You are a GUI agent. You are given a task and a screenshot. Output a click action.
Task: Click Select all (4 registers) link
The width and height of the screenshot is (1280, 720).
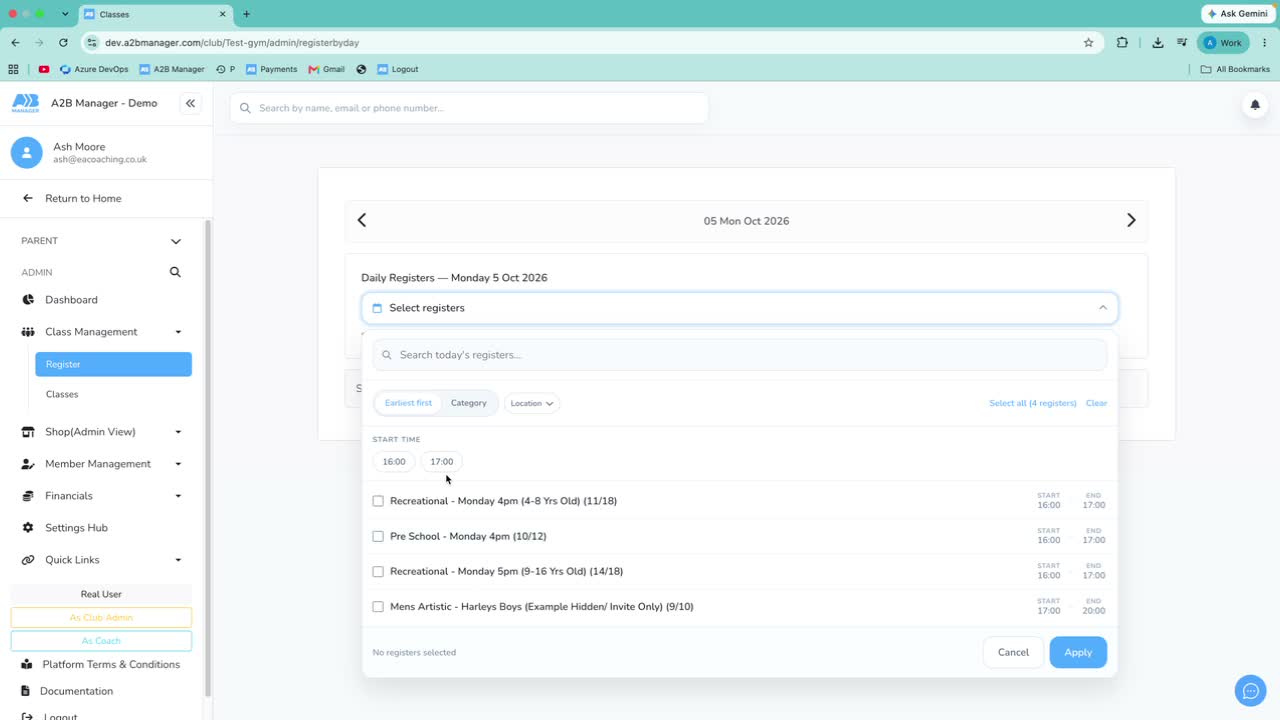point(1033,403)
